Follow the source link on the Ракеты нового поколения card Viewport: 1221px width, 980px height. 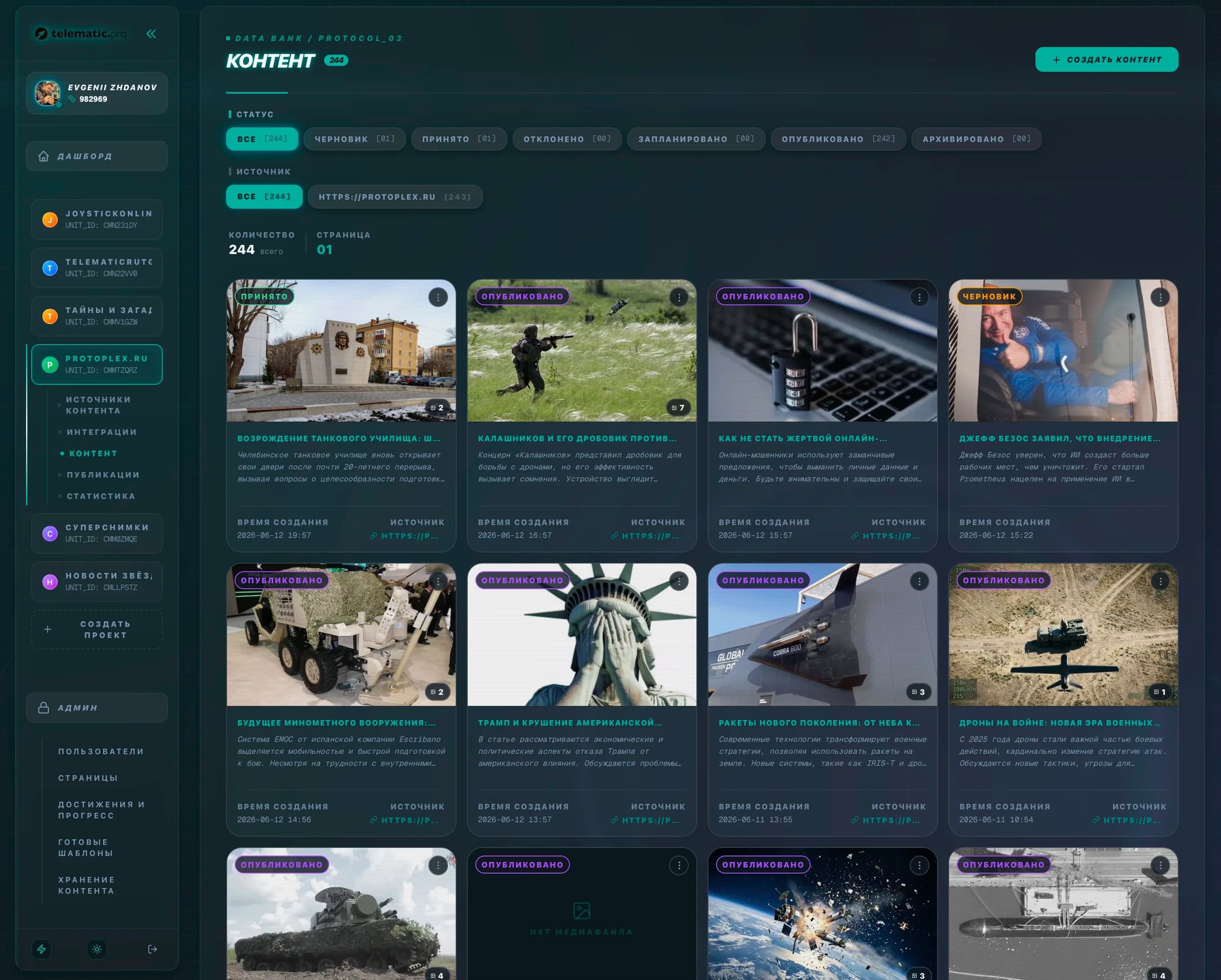click(x=886, y=820)
